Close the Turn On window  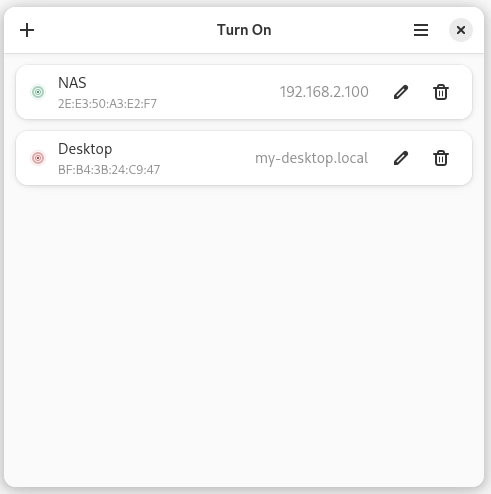[x=461, y=30]
